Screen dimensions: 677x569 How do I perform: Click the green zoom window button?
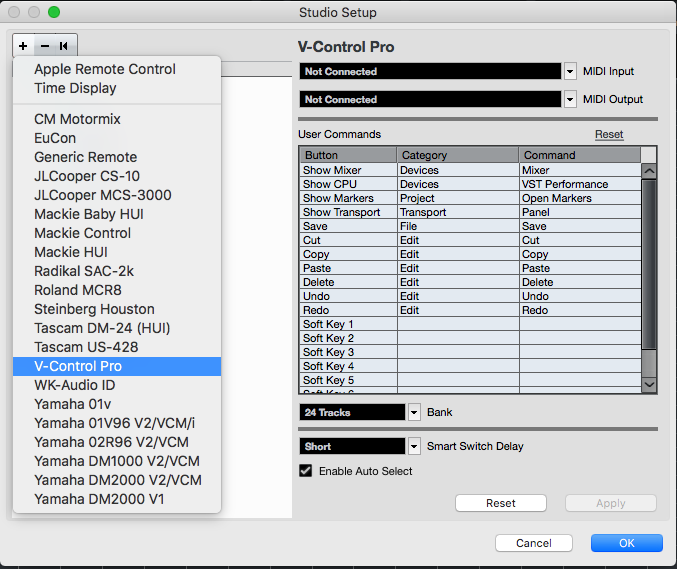(54, 12)
